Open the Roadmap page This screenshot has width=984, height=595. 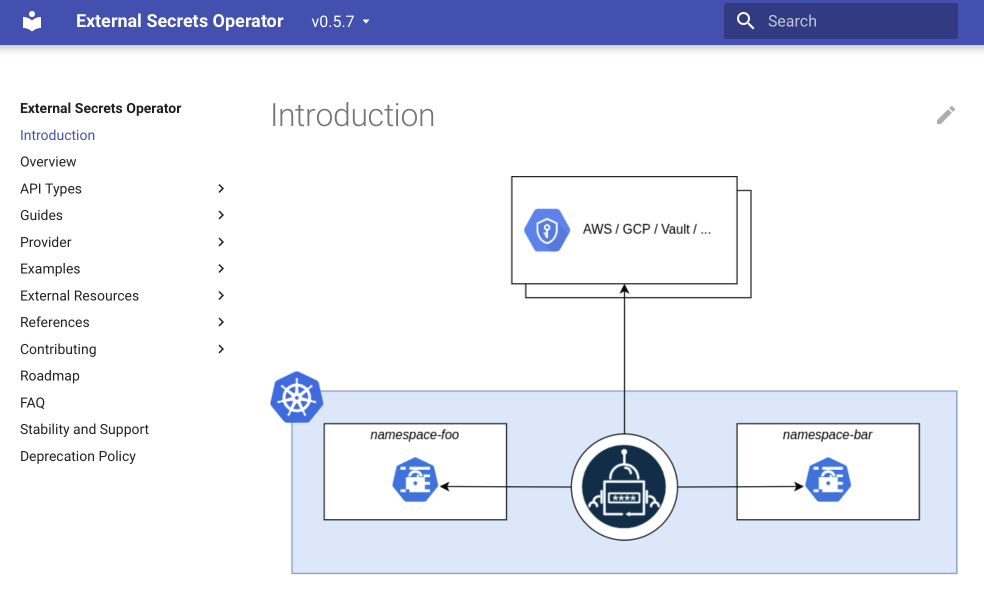tap(50, 376)
